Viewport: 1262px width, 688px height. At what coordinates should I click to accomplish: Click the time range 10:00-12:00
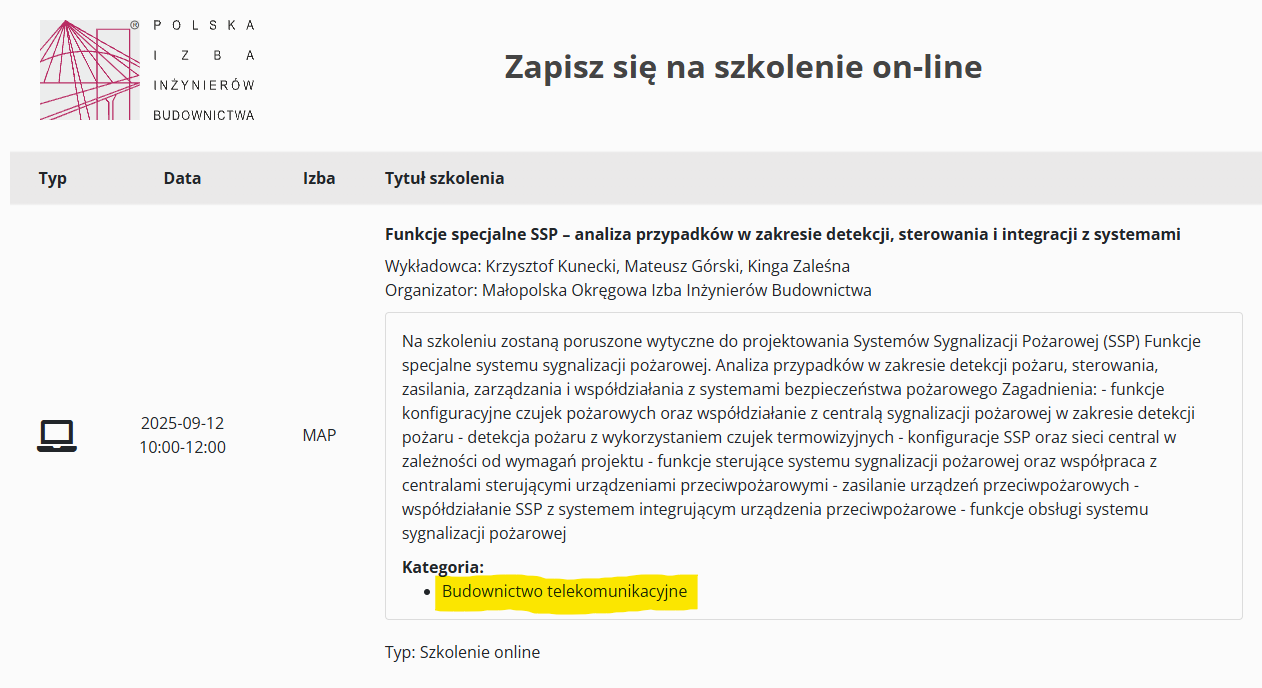[x=182, y=447]
